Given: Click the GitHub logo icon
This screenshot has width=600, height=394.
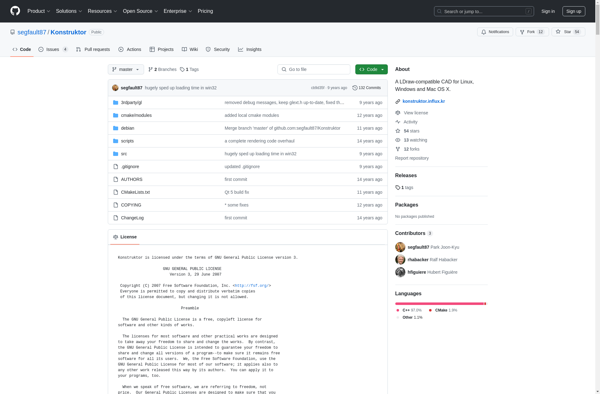Looking at the screenshot, I should click(15, 11).
